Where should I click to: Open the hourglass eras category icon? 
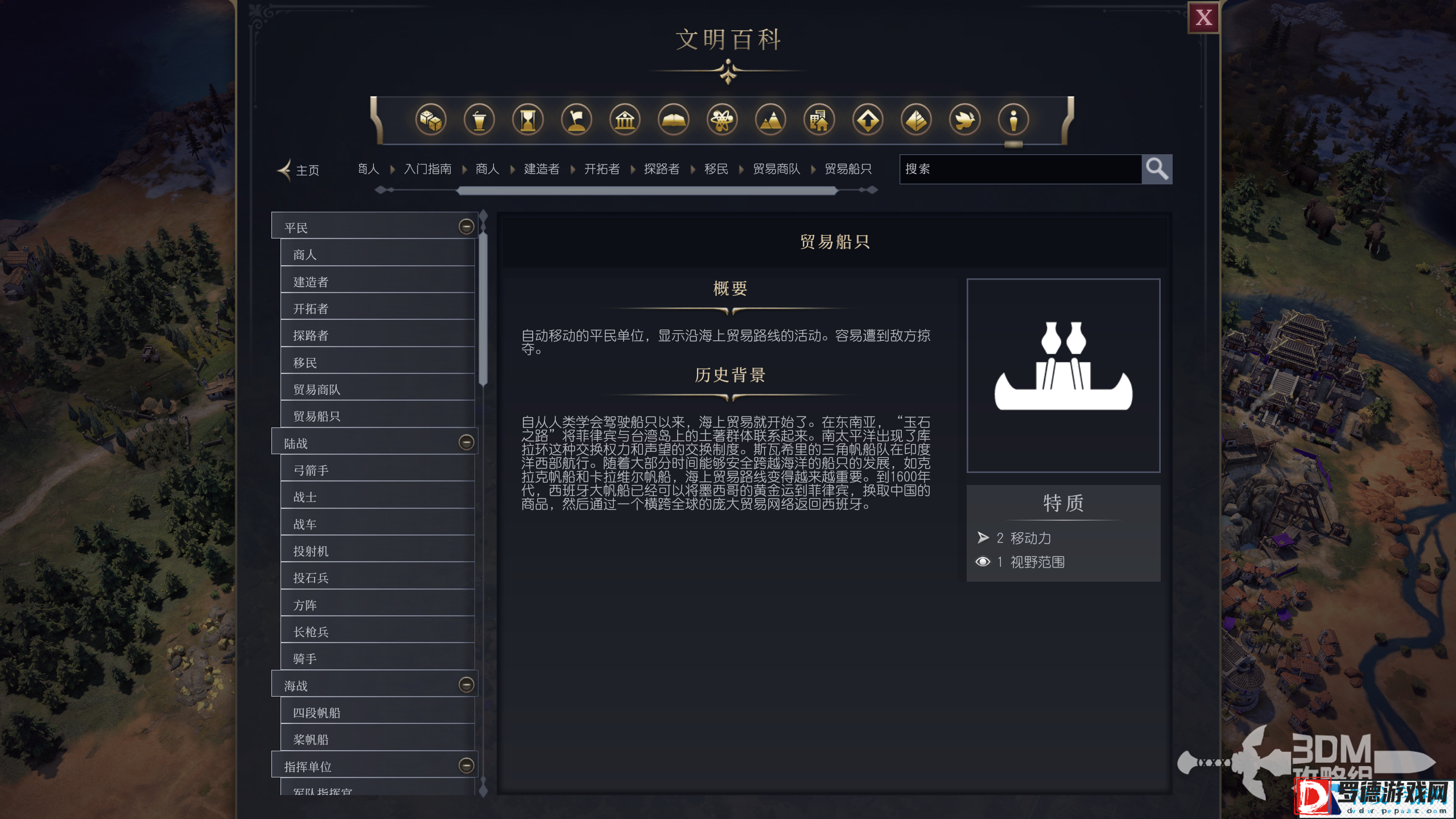coord(527,120)
